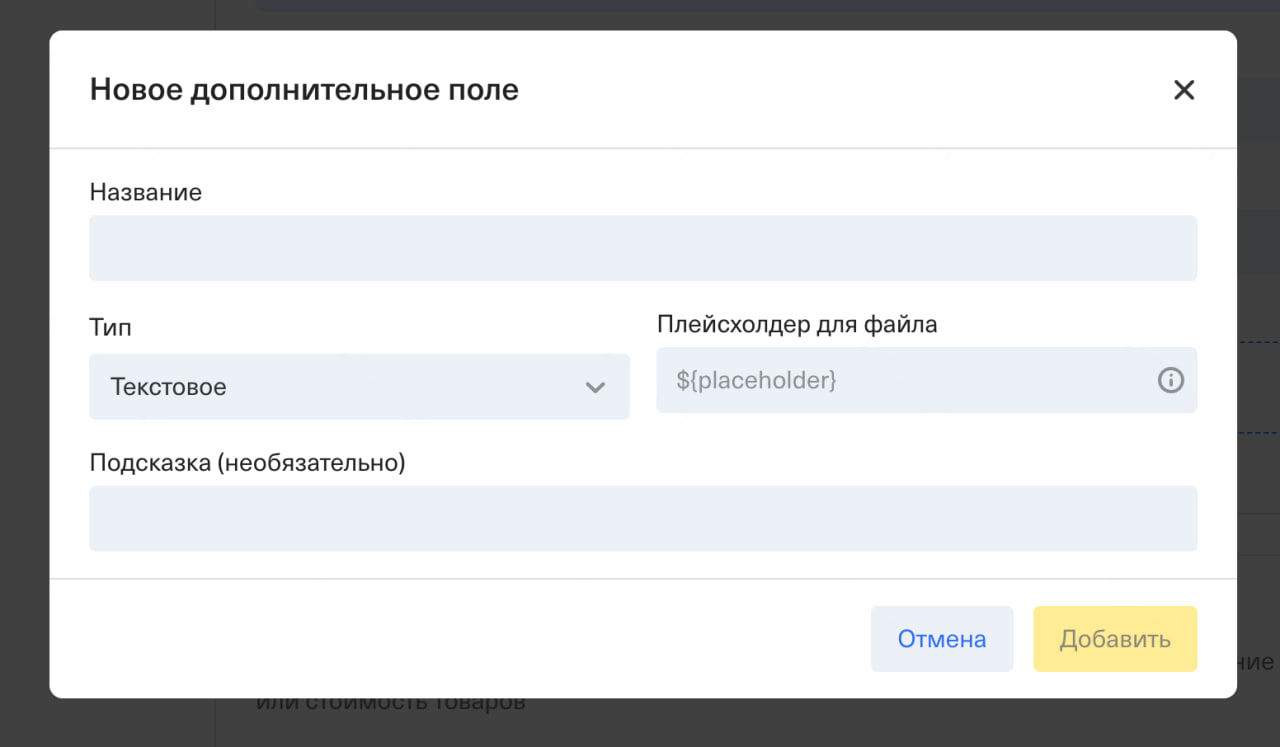
Task: Click the Тип label above dropdown
Action: click(110, 327)
